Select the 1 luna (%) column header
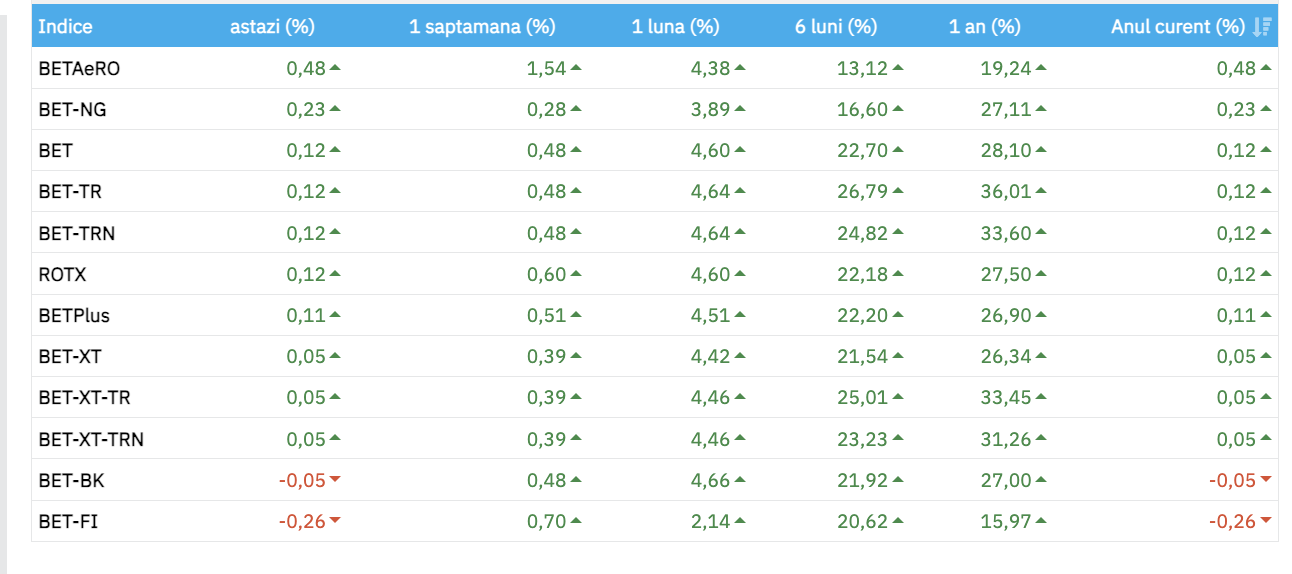Image resolution: width=1292 pixels, height=574 pixels. [676, 27]
